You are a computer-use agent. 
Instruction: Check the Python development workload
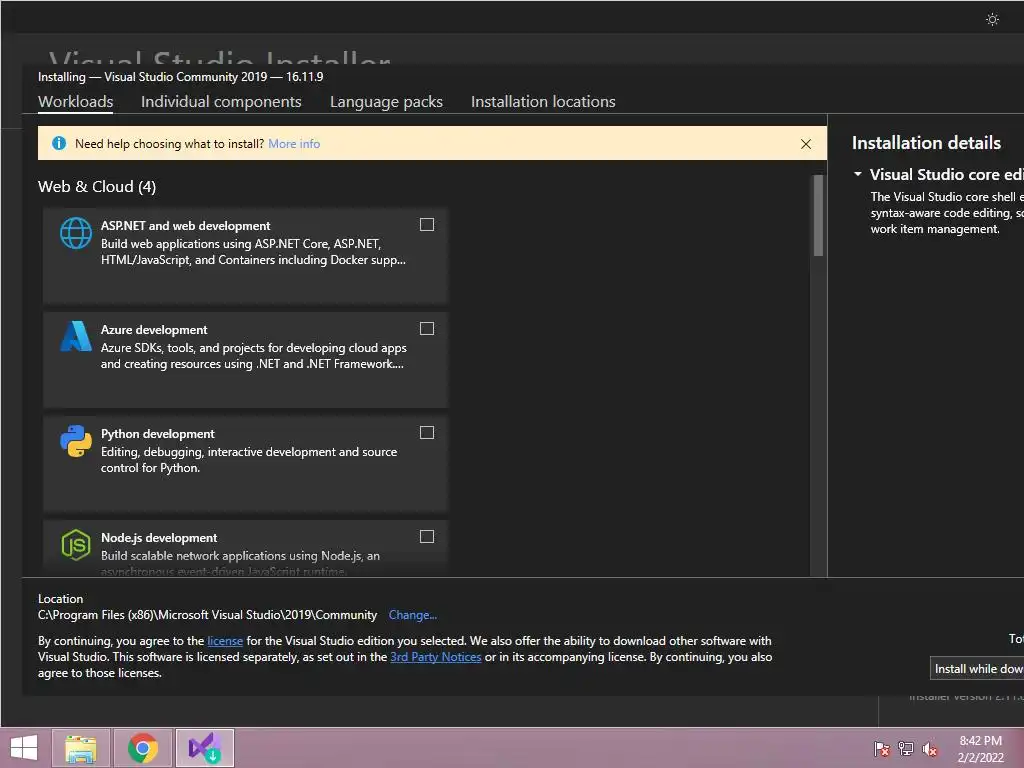[x=426, y=432]
